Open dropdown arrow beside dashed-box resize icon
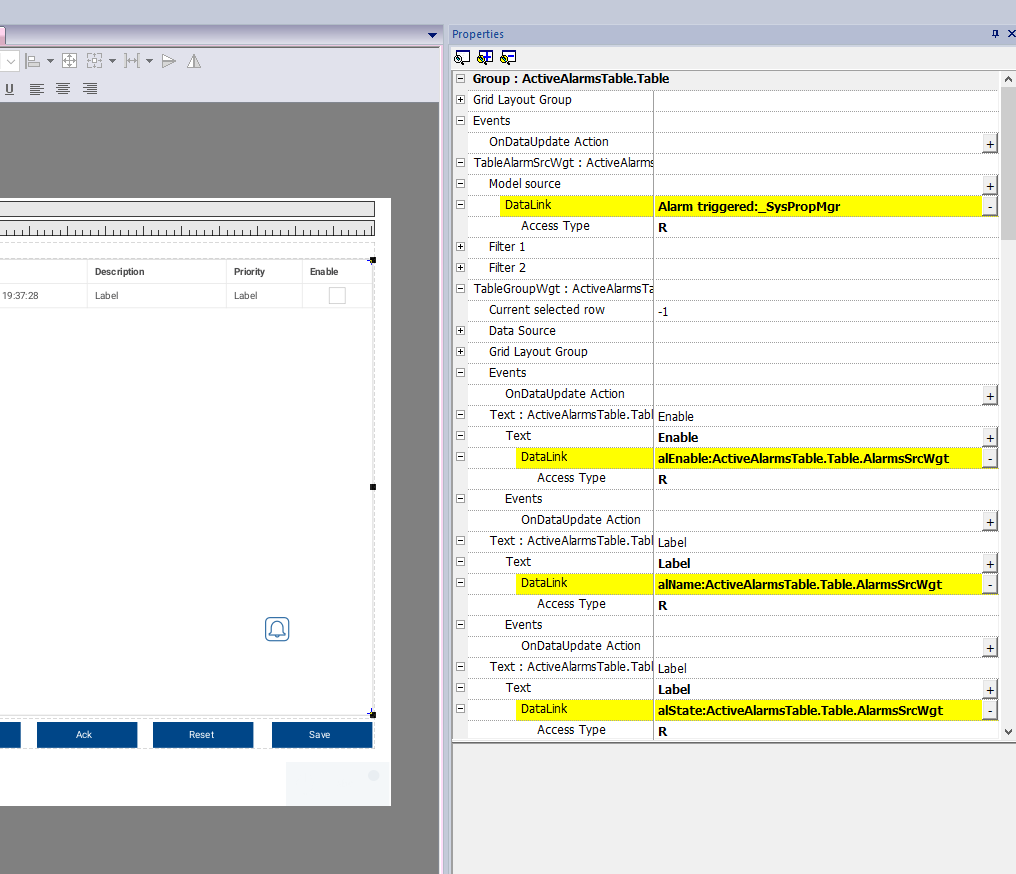 tap(113, 61)
